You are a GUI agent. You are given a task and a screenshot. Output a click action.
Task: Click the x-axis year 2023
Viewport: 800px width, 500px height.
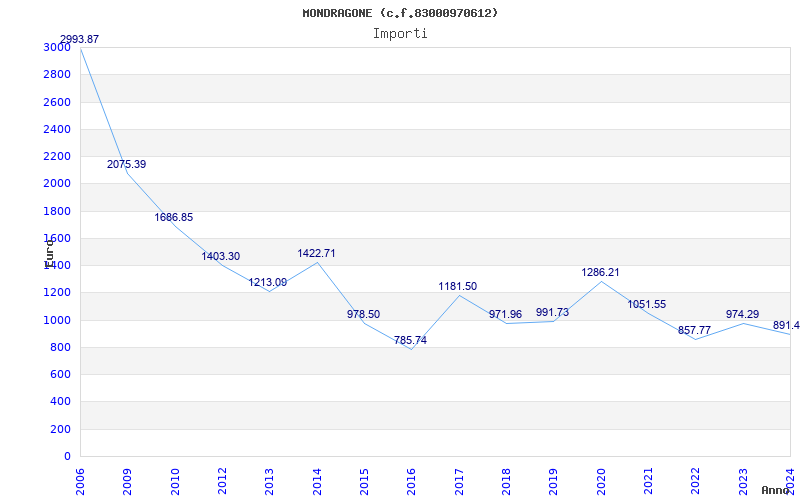click(x=743, y=482)
